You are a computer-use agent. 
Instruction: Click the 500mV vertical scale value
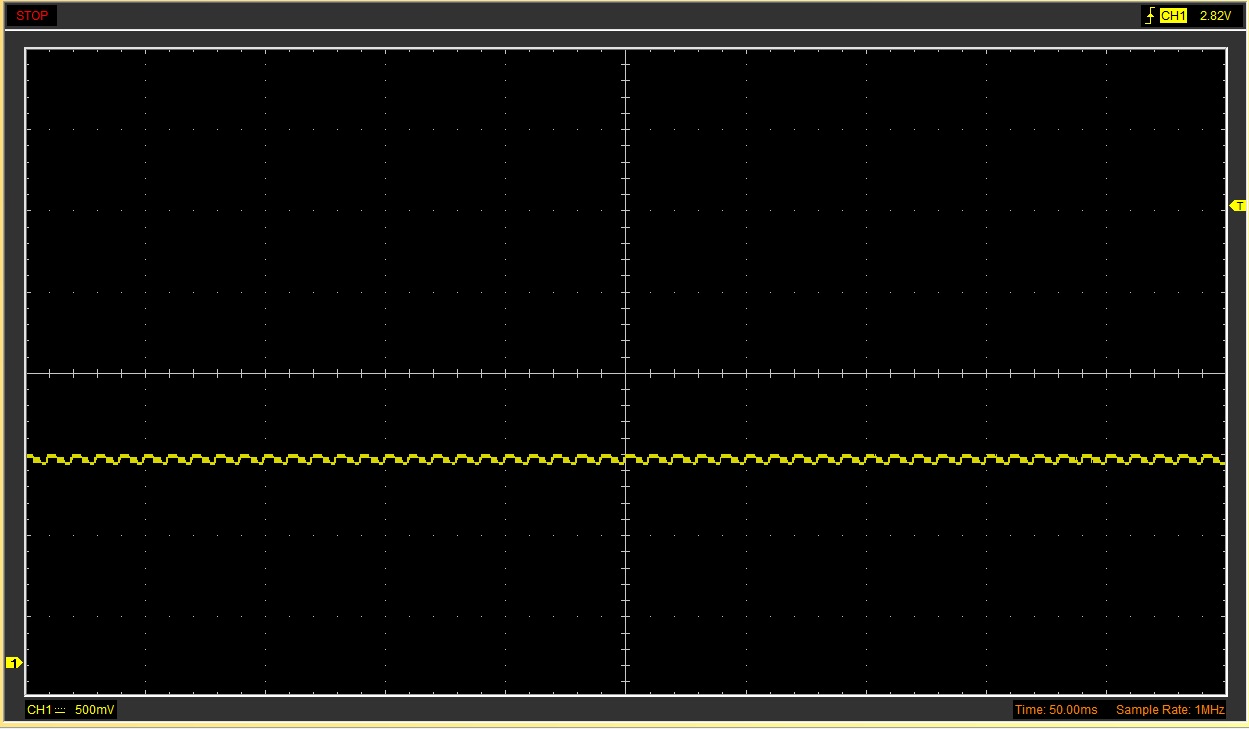point(95,710)
